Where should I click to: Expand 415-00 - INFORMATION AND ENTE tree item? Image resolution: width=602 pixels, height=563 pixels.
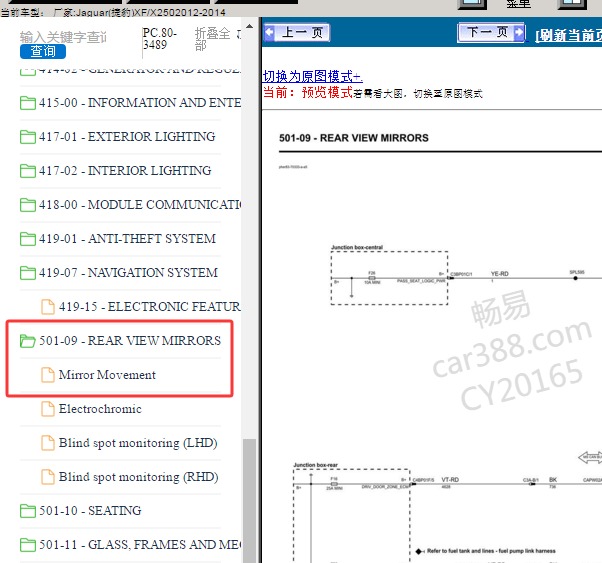click(x=140, y=103)
